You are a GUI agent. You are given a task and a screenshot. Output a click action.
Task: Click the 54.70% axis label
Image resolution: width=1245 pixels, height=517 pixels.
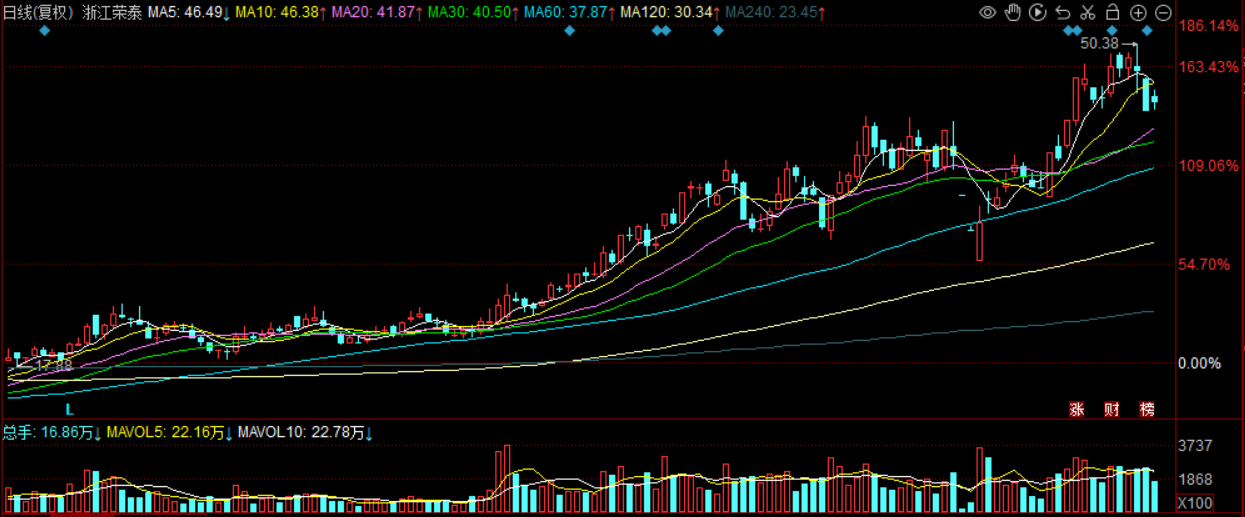1206,265
